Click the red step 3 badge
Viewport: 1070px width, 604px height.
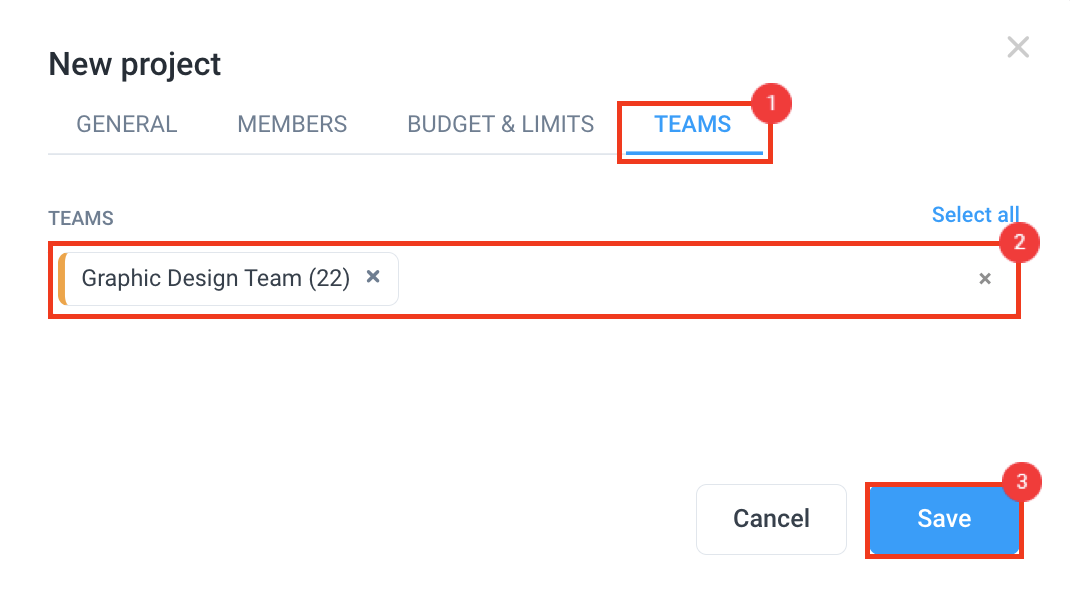(x=1022, y=481)
